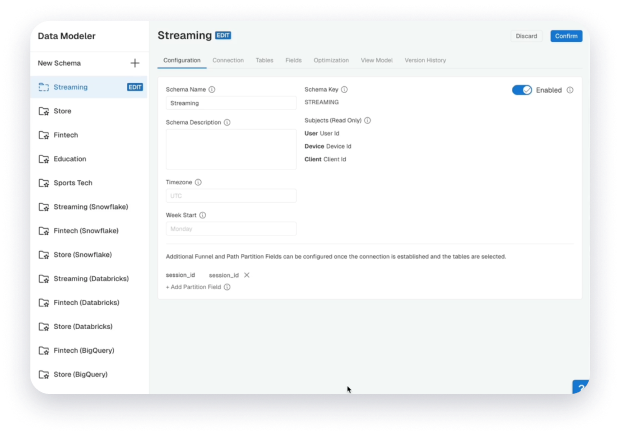Click the info icon next to Schema Name

pyautogui.click(x=212, y=89)
